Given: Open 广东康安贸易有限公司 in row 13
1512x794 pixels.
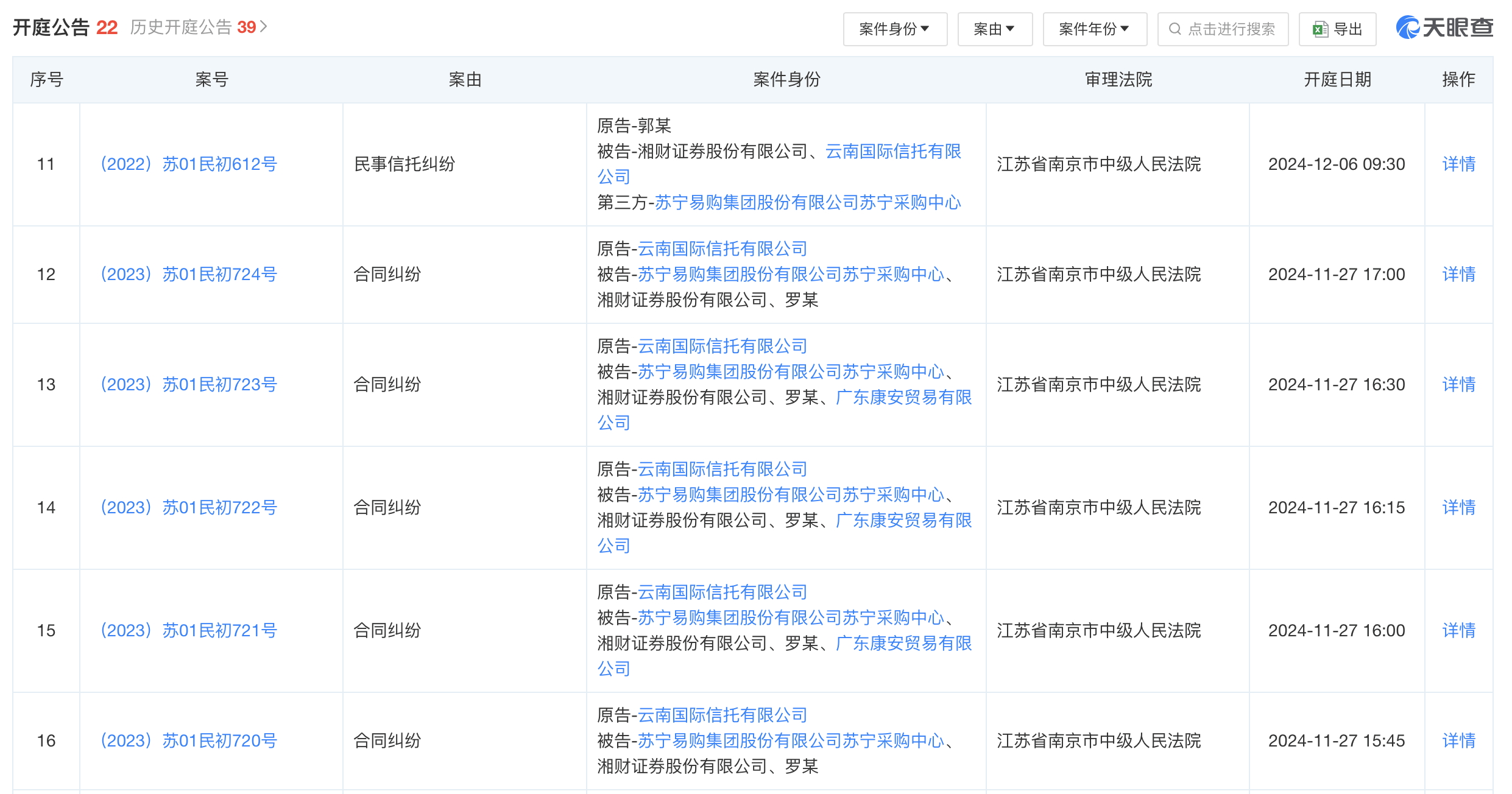Looking at the screenshot, I should coord(904,397).
